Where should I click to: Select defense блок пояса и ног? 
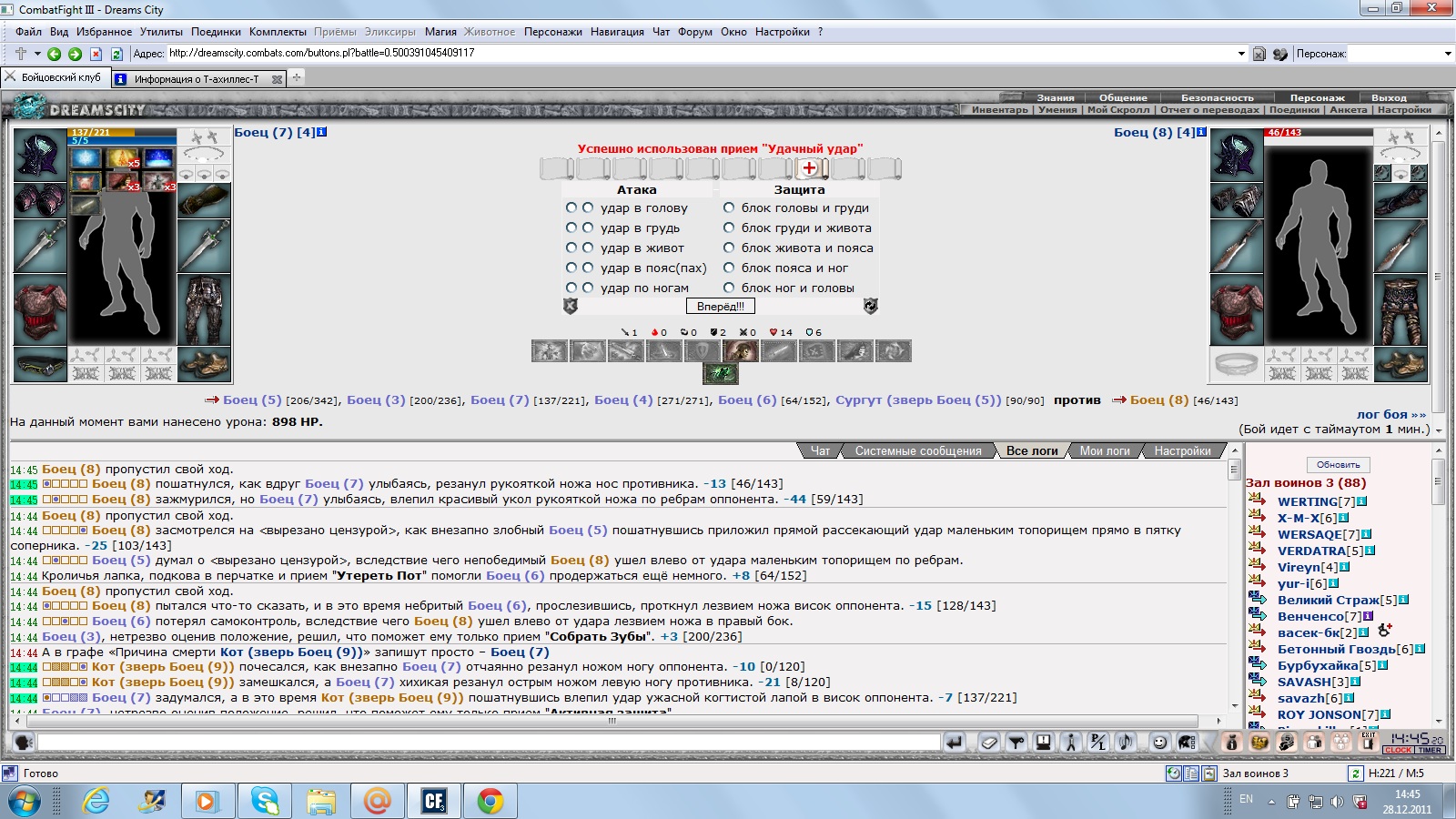pos(729,268)
